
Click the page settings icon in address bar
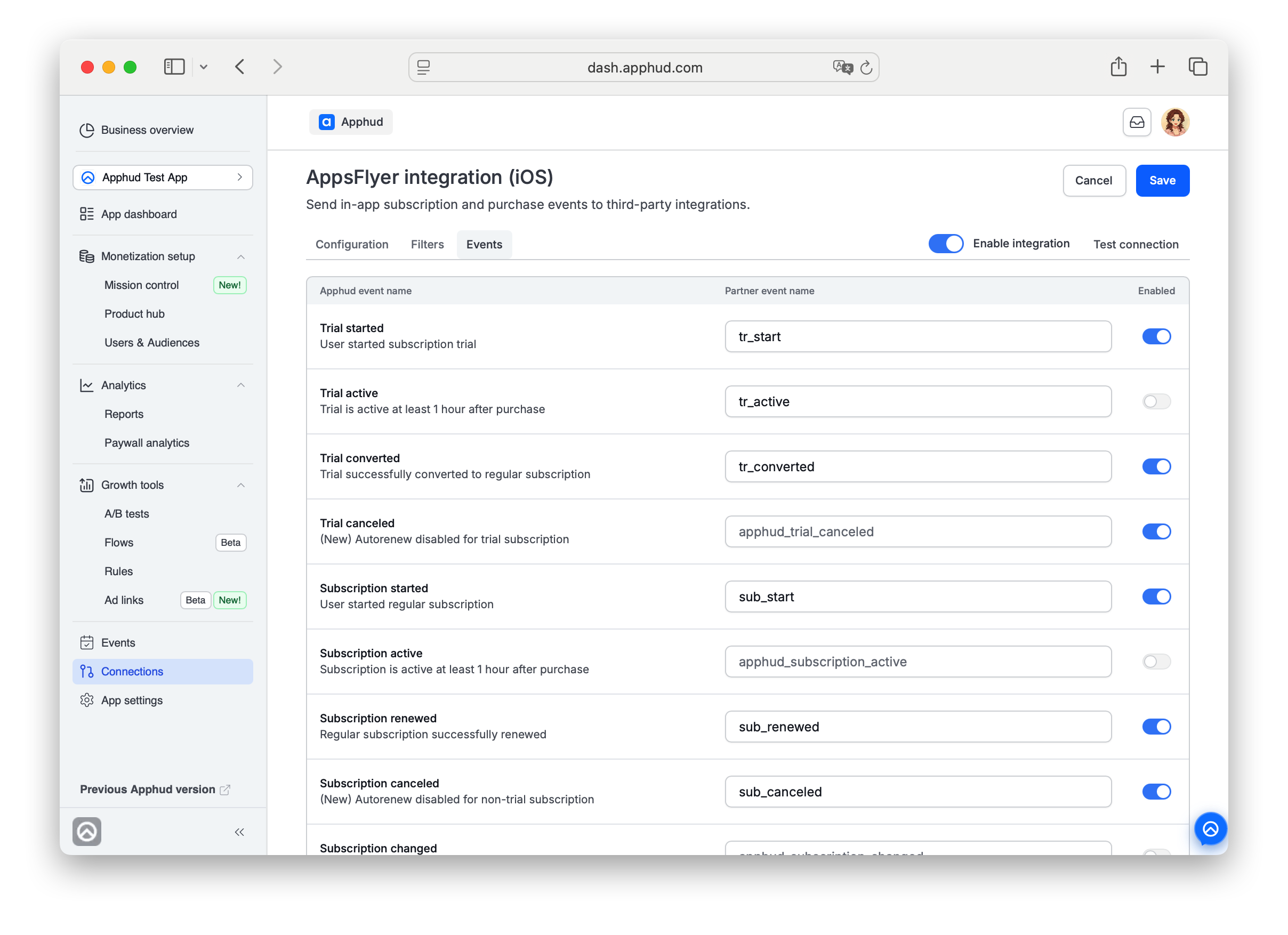click(x=424, y=68)
